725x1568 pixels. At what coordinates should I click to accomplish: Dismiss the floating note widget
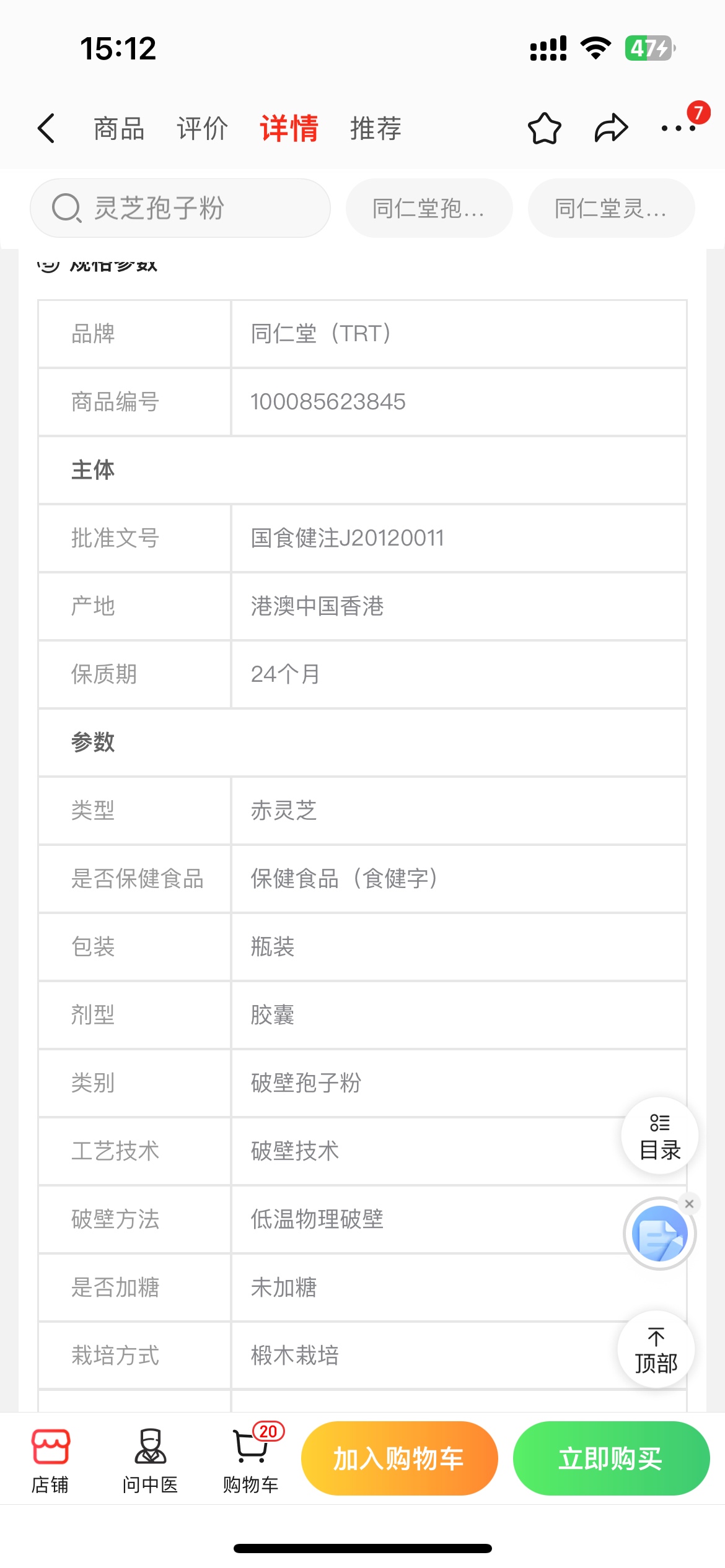coord(689,1204)
